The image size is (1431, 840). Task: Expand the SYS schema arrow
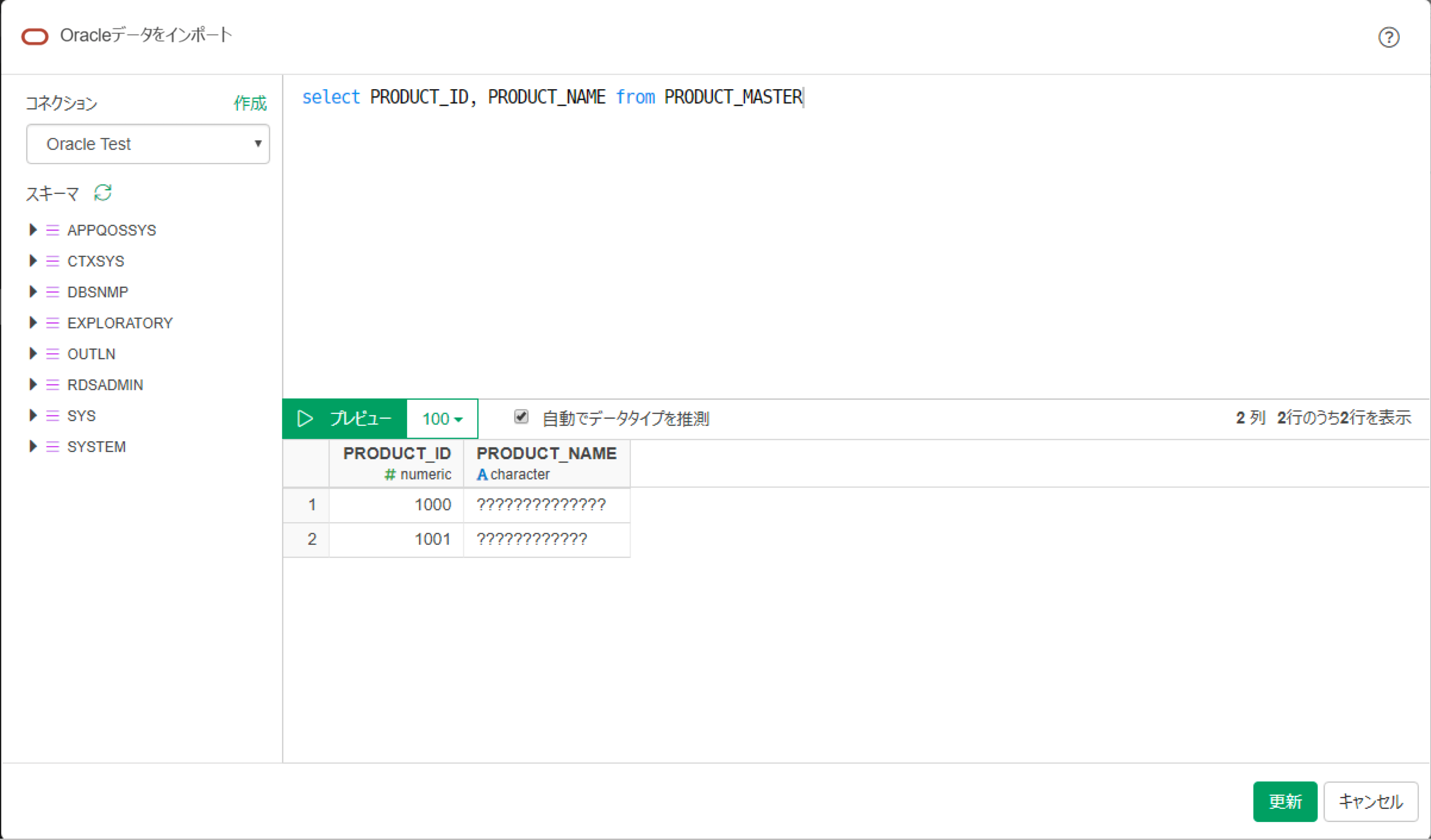pos(33,415)
